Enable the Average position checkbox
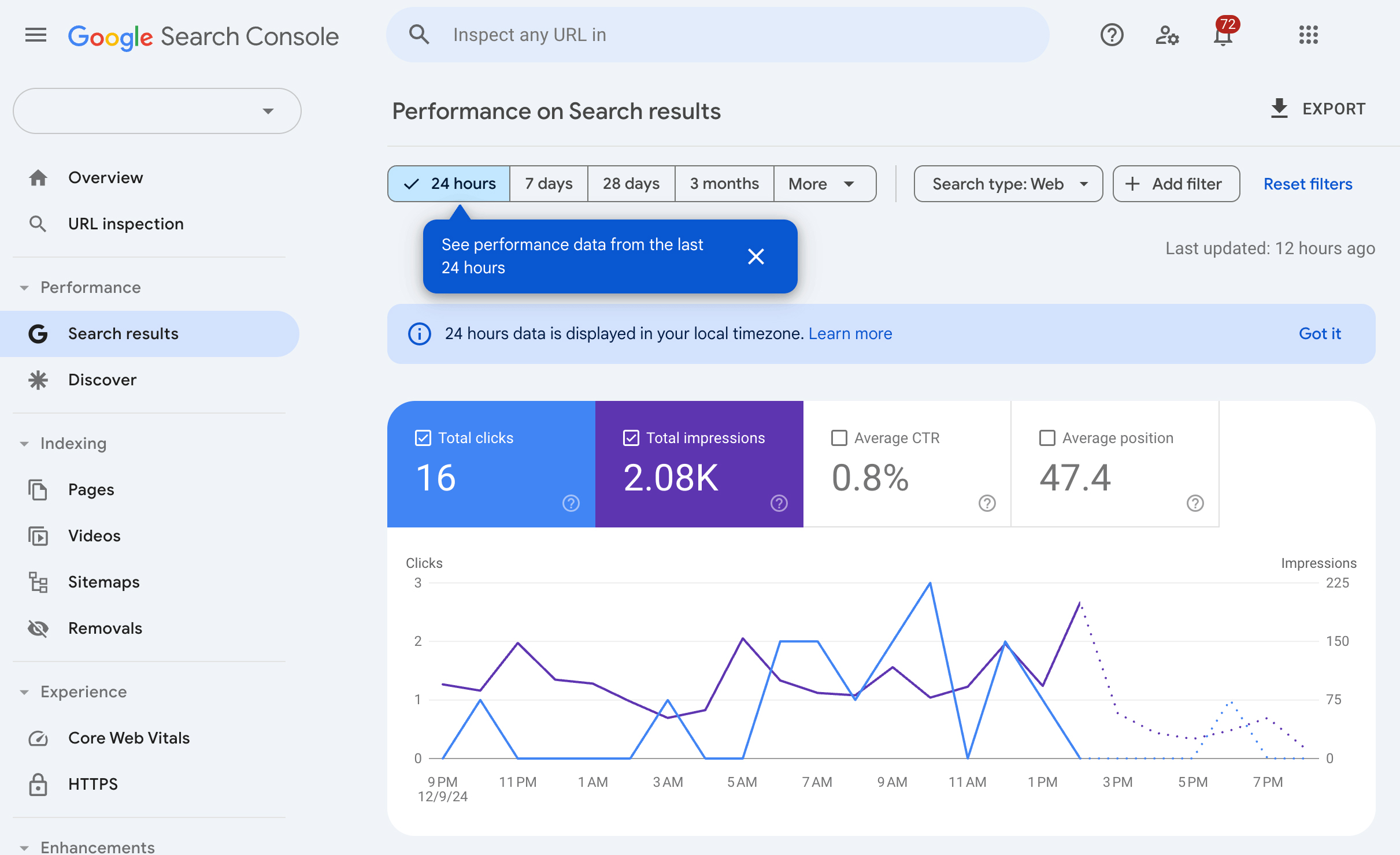 (x=1047, y=438)
